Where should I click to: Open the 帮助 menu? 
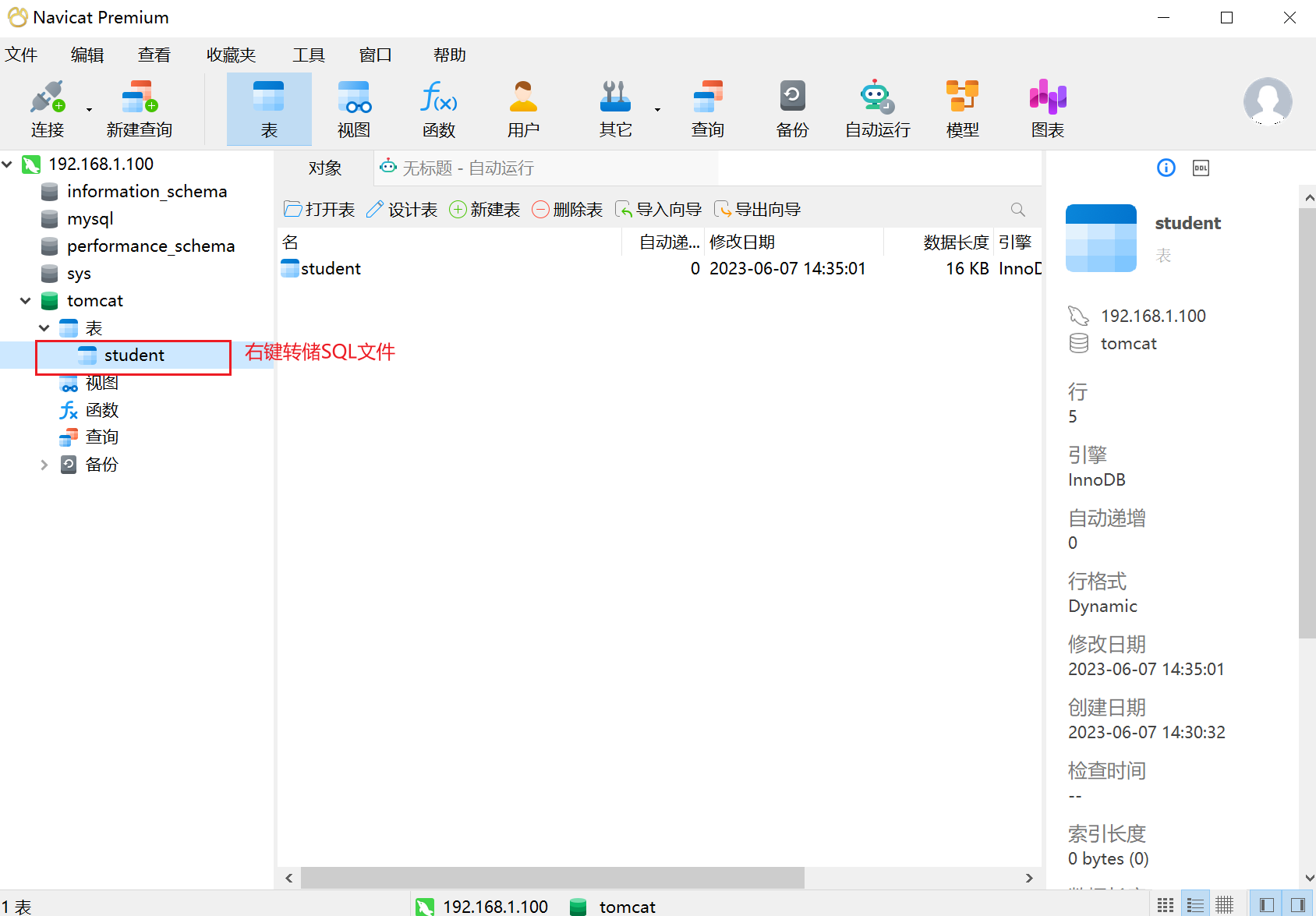(x=450, y=55)
